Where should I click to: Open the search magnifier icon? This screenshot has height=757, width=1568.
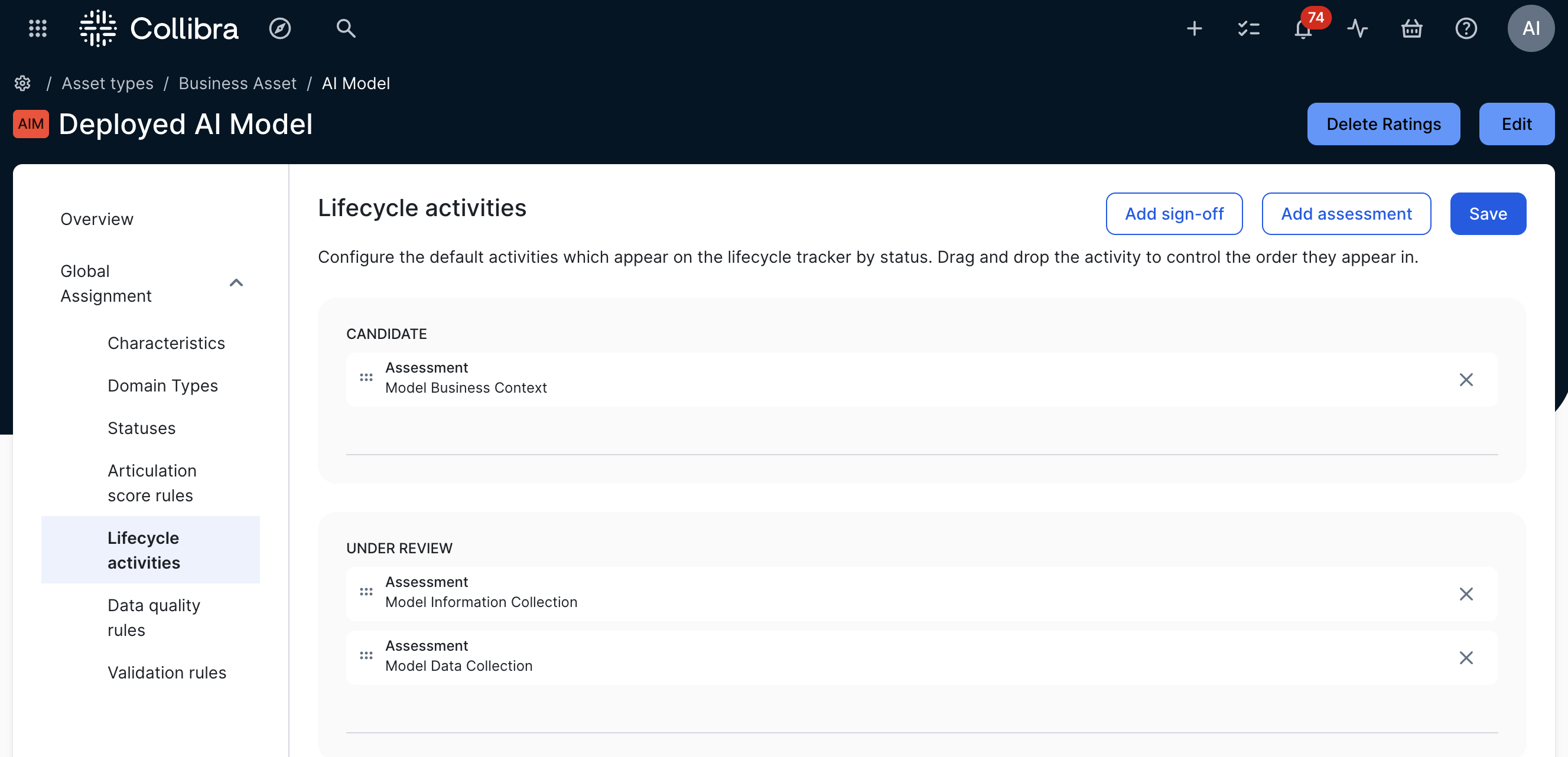pyautogui.click(x=346, y=28)
